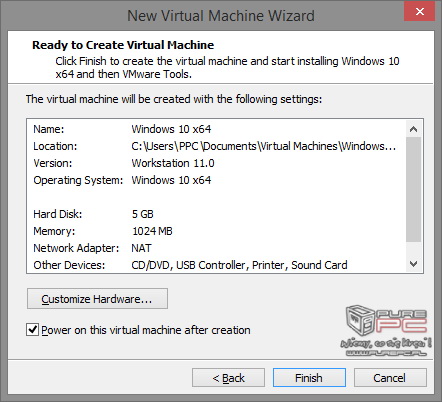Screen dimensions: 442x402
Task: Click the Hard Disk label
Action: click(58, 214)
